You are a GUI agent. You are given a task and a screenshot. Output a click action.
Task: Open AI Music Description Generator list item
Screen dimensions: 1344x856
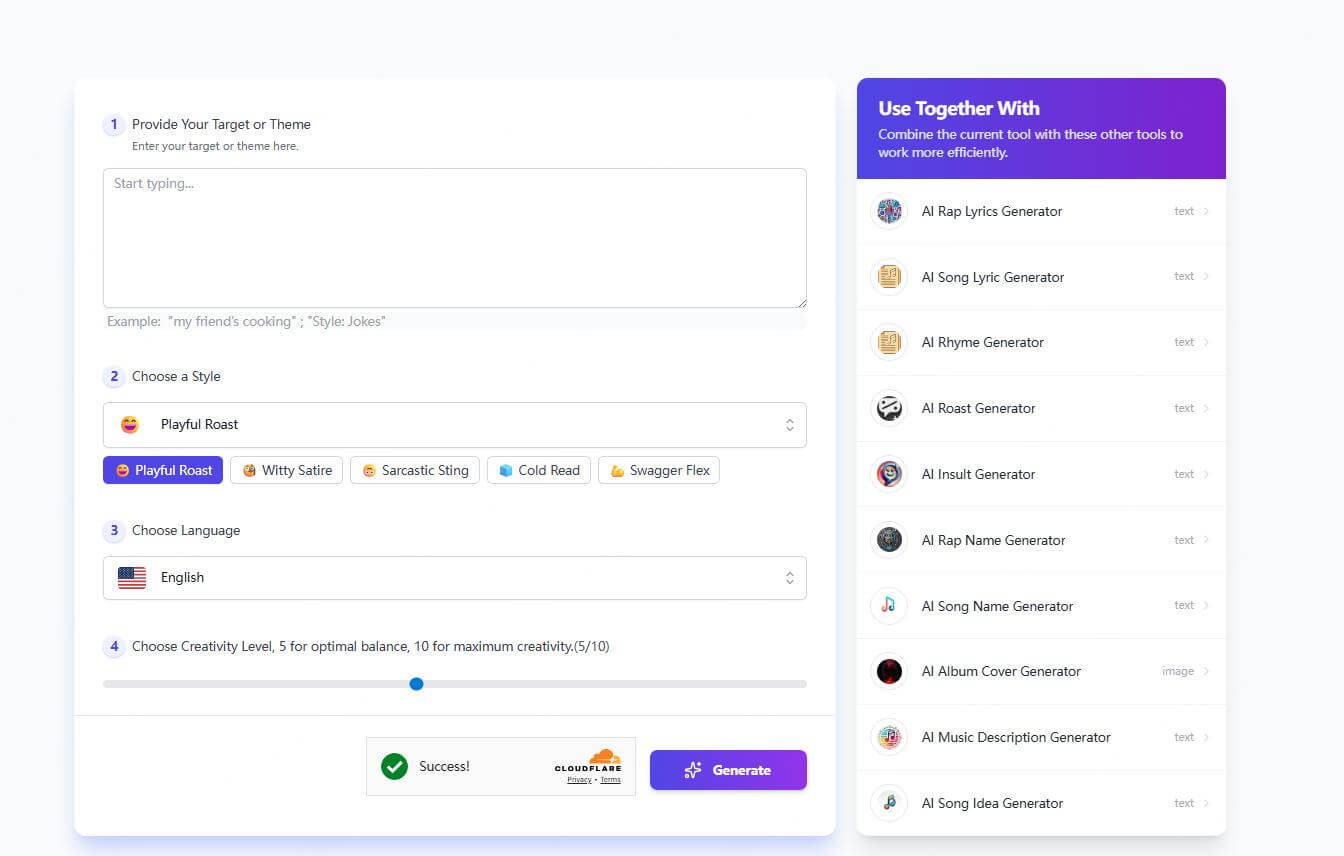1016,737
